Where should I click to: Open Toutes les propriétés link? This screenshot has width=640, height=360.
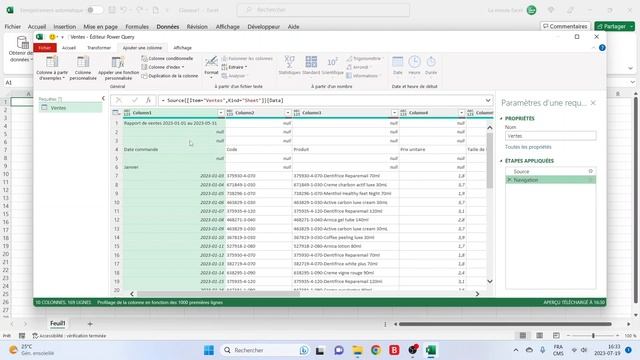tap(528, 147)
